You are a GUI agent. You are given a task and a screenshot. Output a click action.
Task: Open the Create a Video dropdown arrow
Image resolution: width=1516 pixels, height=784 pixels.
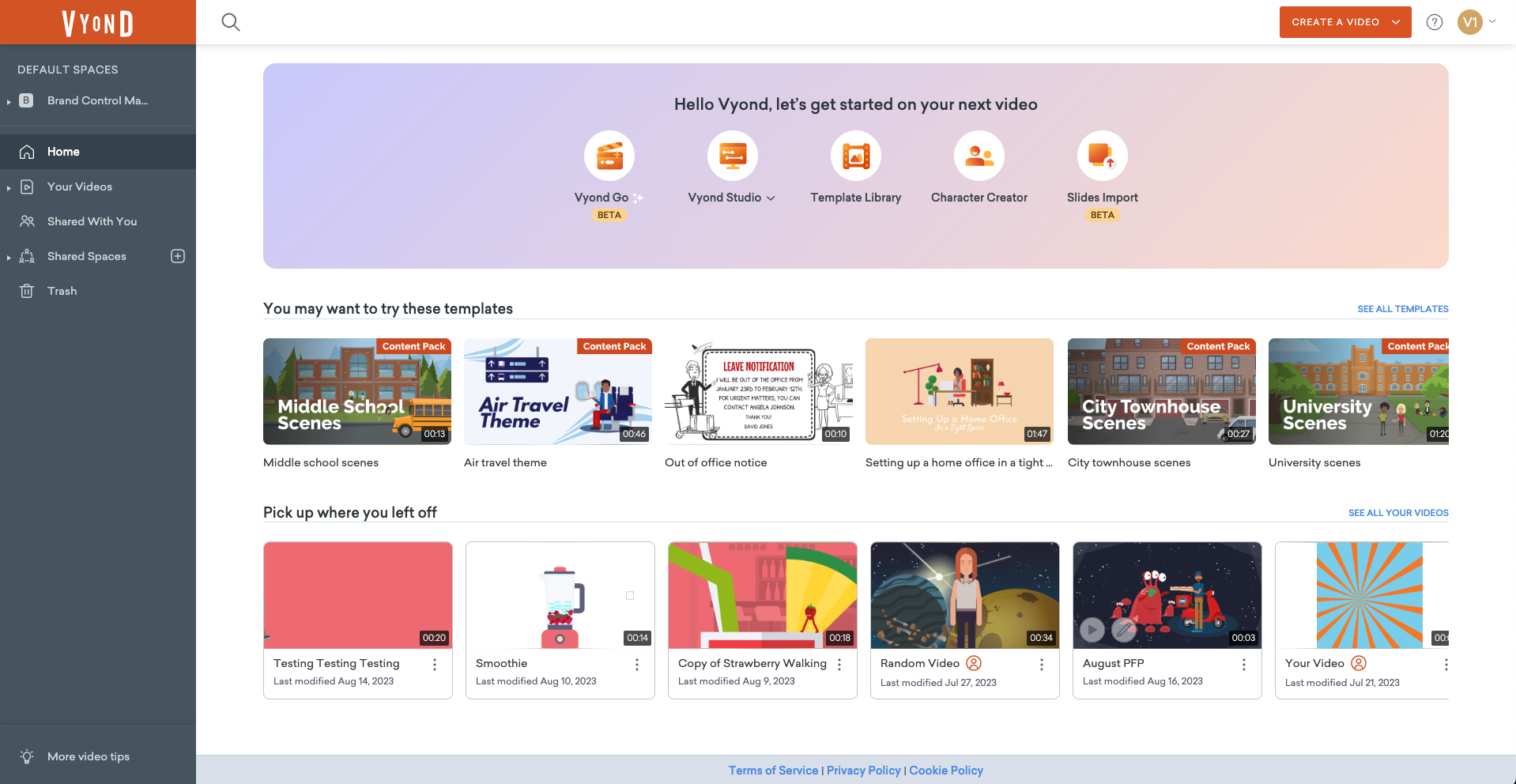click(1396, 22)
